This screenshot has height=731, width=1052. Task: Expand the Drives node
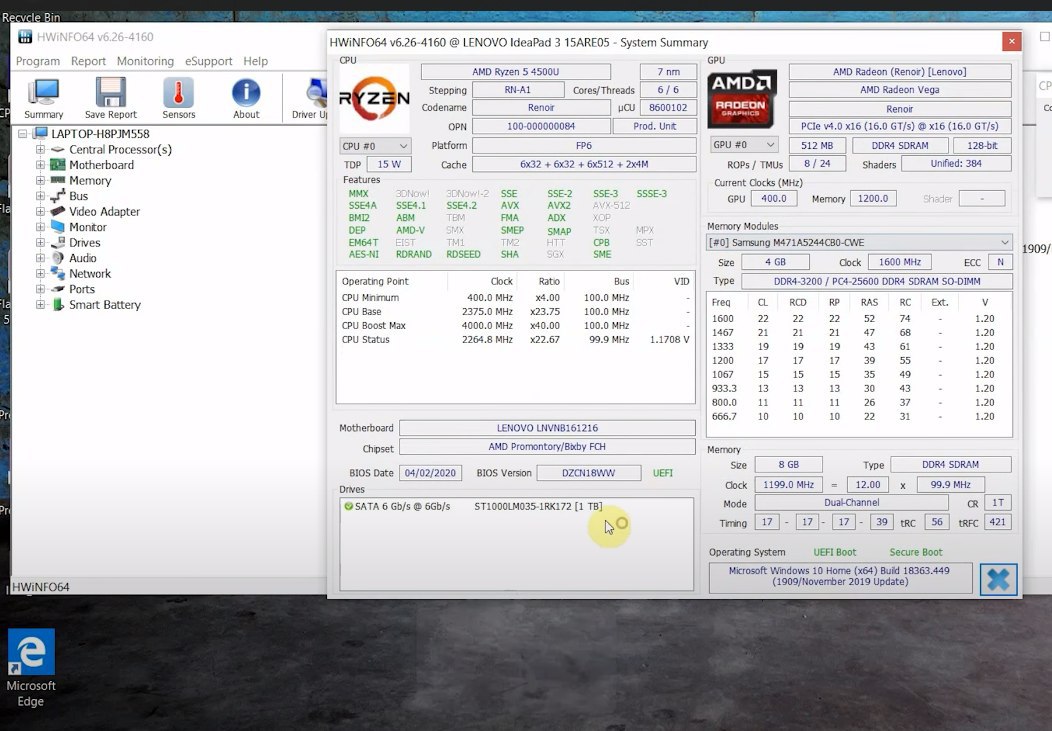(40, 243)
